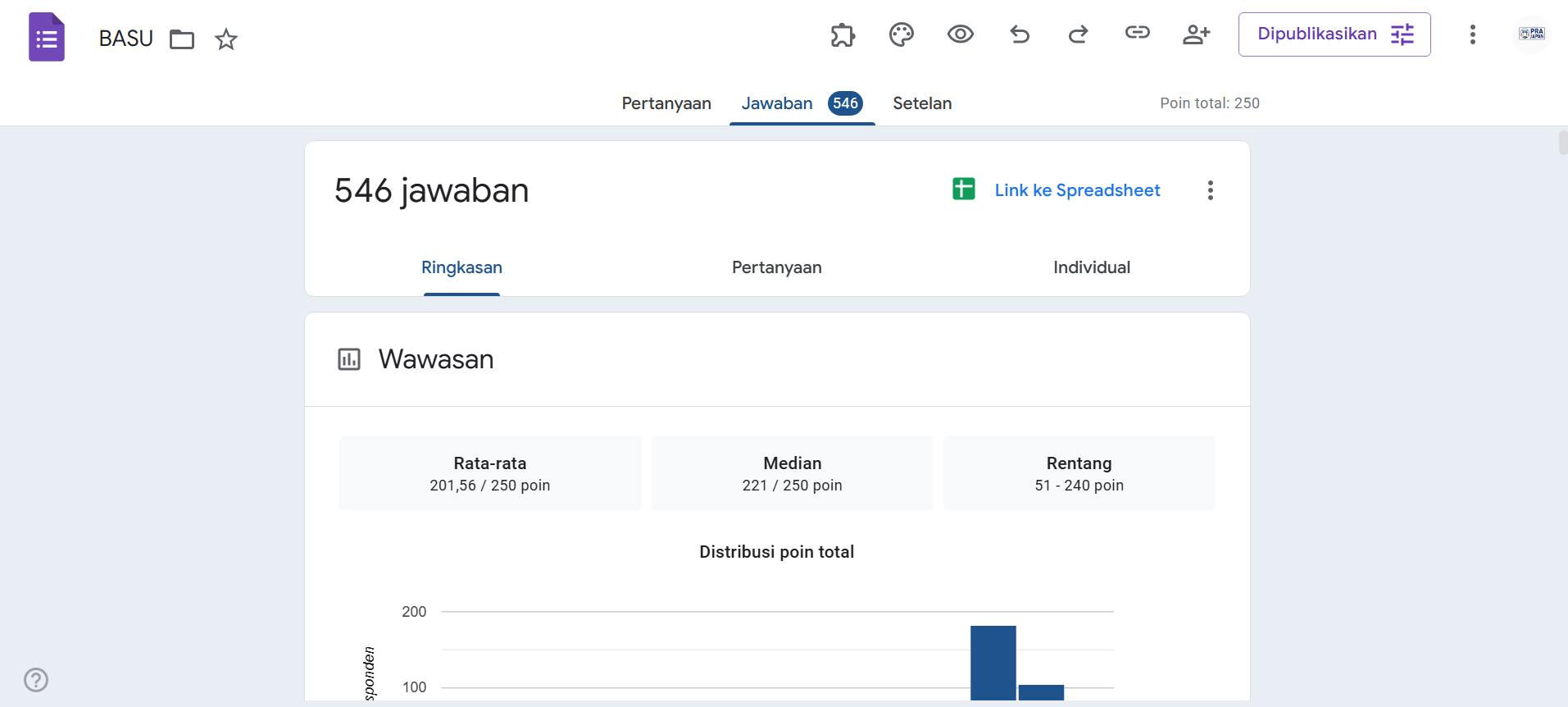The height and width of the screenshot is (707, 1568).
Task: Open the responses three-dot menu
Action: click(1210, 190)
